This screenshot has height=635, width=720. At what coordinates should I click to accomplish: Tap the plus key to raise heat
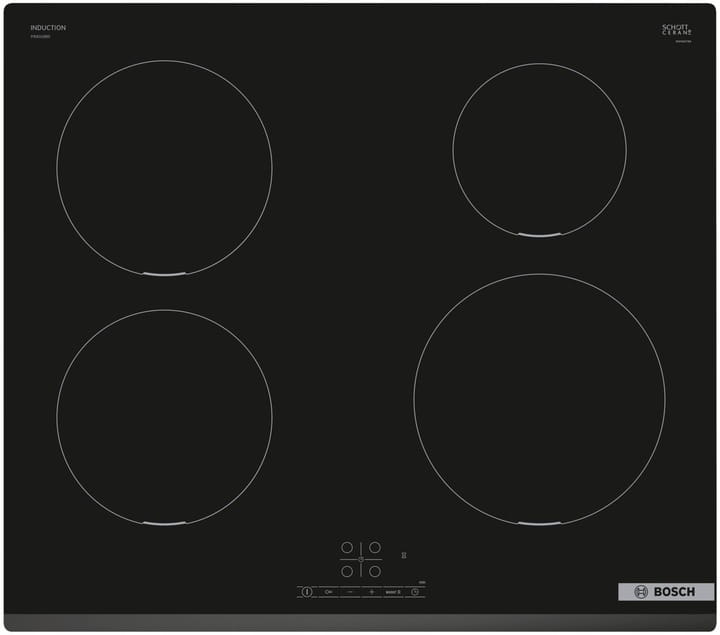371,592
